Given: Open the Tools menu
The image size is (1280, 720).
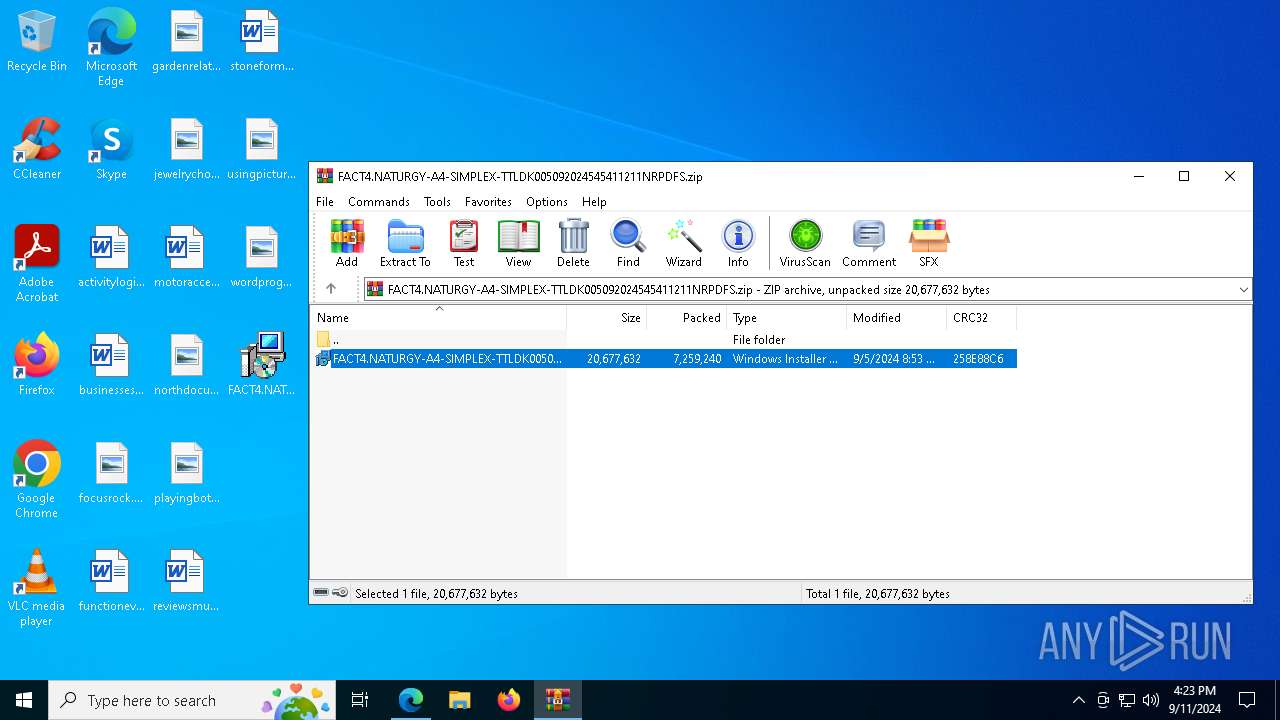Looking at the screenshot, I should tap(437, 202).
